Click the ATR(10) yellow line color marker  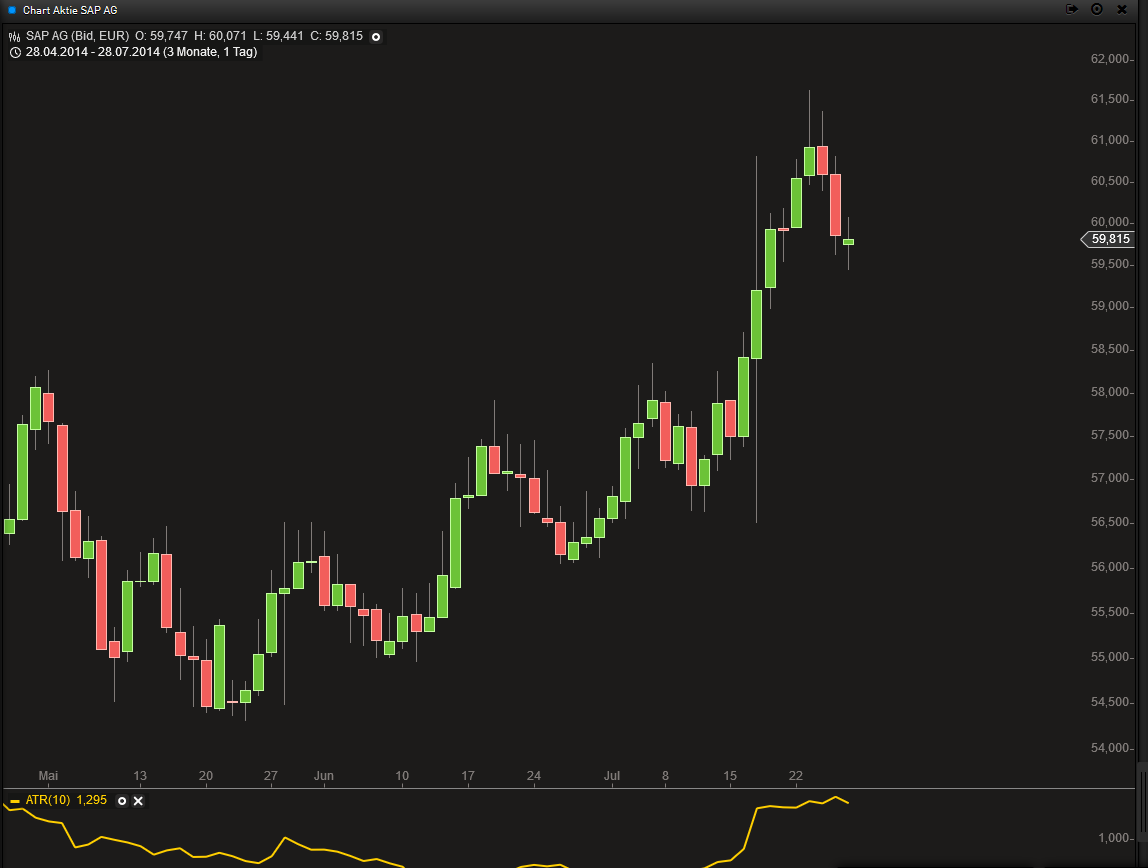[x=15, y=801]
